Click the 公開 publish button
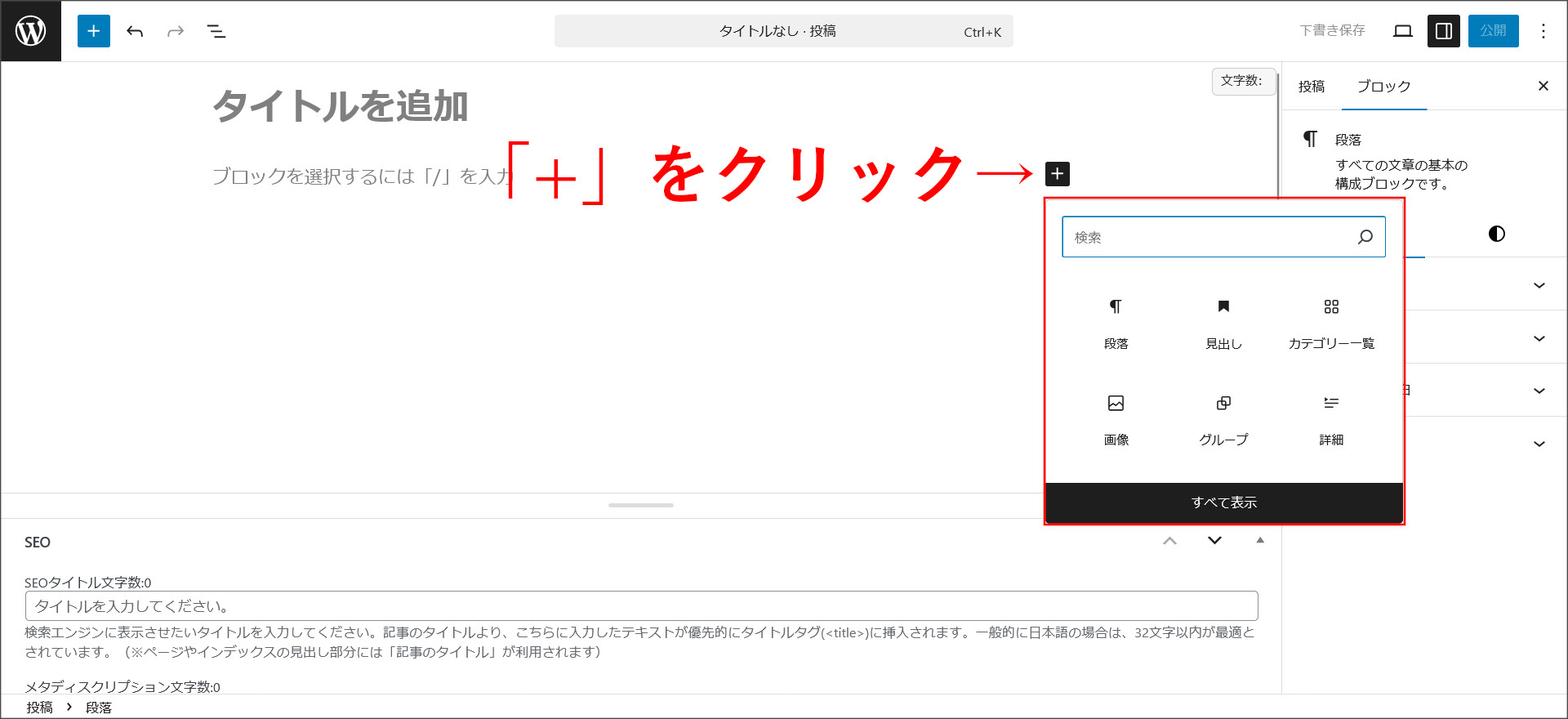Image resolution: width=1568 pixels, height=719 pixels. pyautogui.click(x=1493, y=31)
